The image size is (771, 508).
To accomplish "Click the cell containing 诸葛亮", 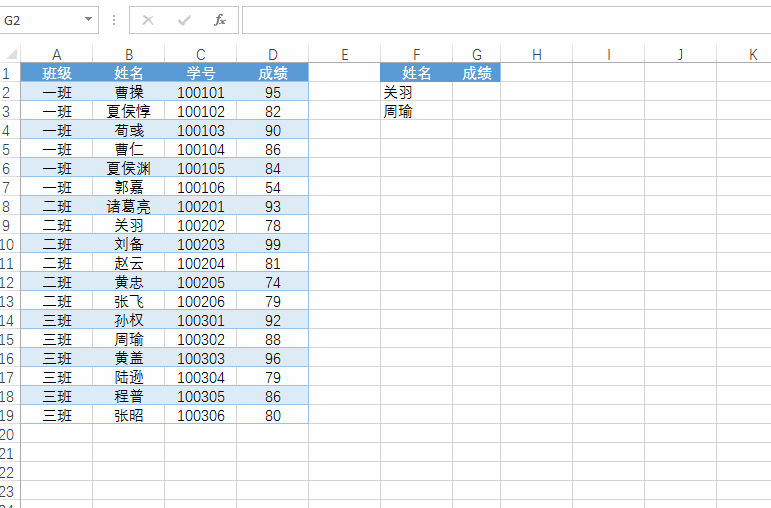I will coord(128,207).
